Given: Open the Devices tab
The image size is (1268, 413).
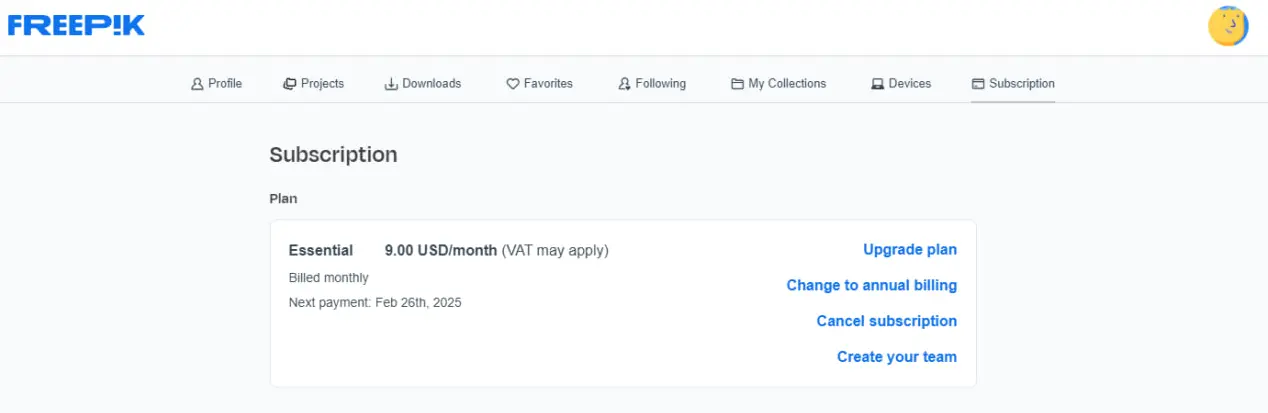Looking at the screenshot, I should (901, 84).
